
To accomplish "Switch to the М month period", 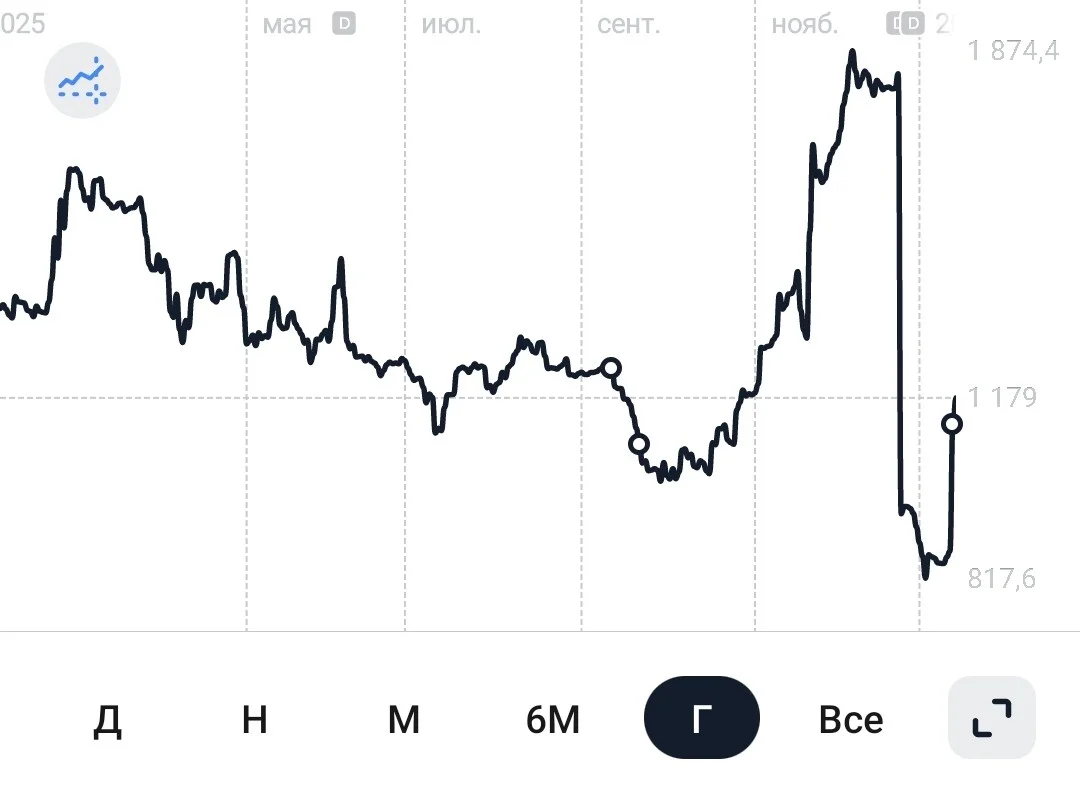I will pyautogui.click(x=404, y=720).
